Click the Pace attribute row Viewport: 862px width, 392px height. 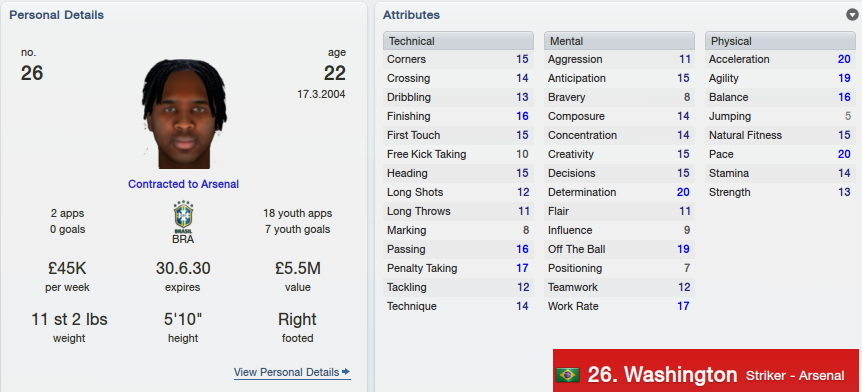[781, 154]
